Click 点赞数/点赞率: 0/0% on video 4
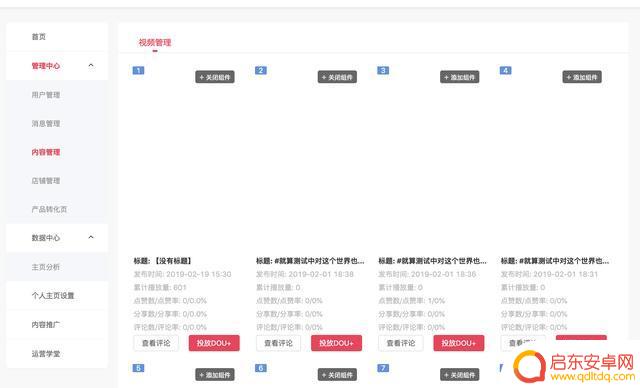 (x=534, y=301)
